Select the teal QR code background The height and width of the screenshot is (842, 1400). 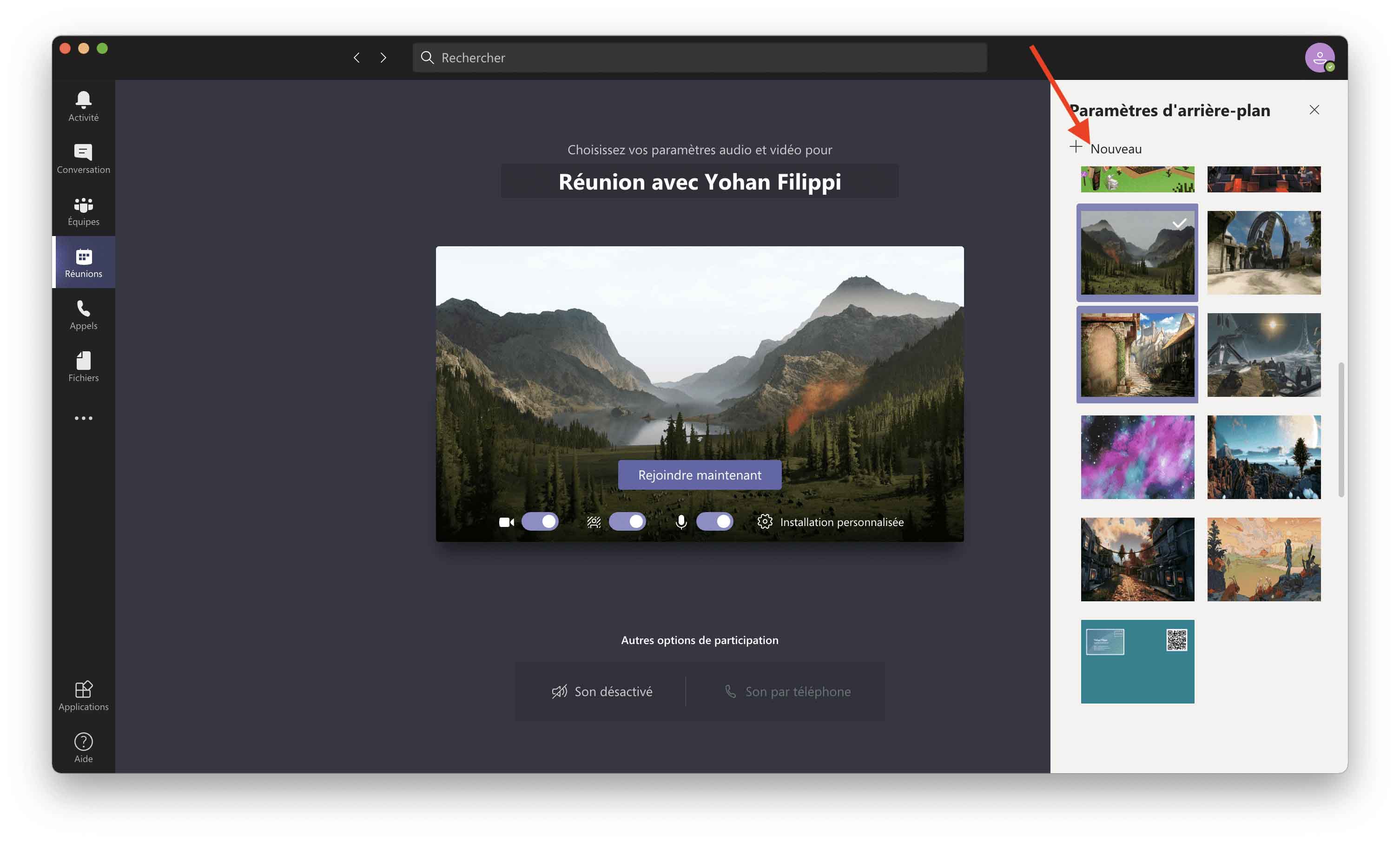(1136, 661)
